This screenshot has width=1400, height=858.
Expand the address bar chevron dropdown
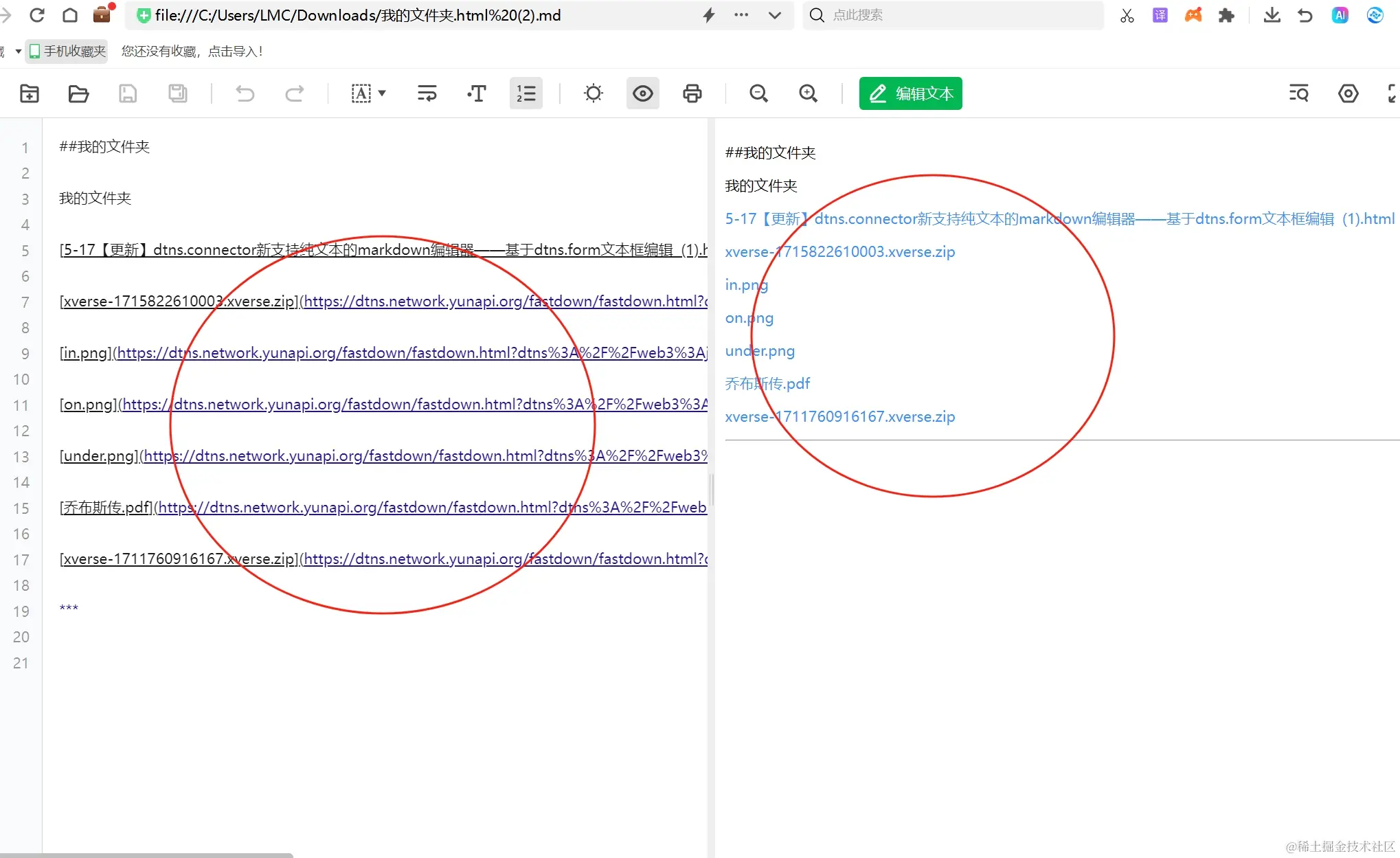[x=774, y=15]
